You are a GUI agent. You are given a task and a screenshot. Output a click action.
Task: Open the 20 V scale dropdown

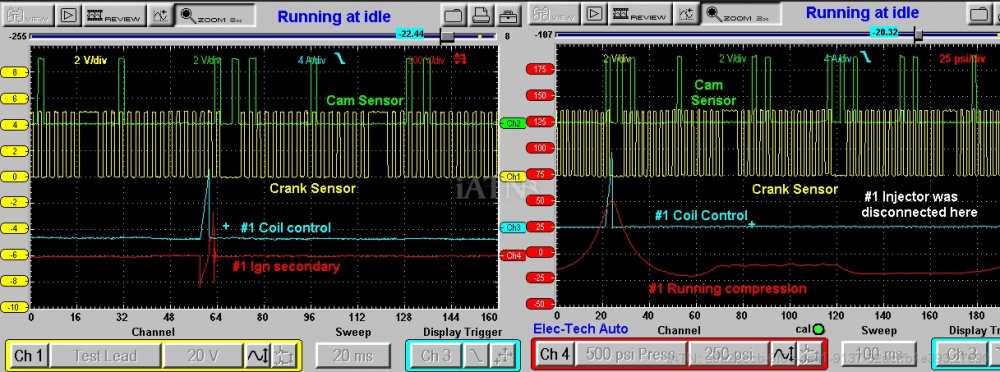coord(203,355)
